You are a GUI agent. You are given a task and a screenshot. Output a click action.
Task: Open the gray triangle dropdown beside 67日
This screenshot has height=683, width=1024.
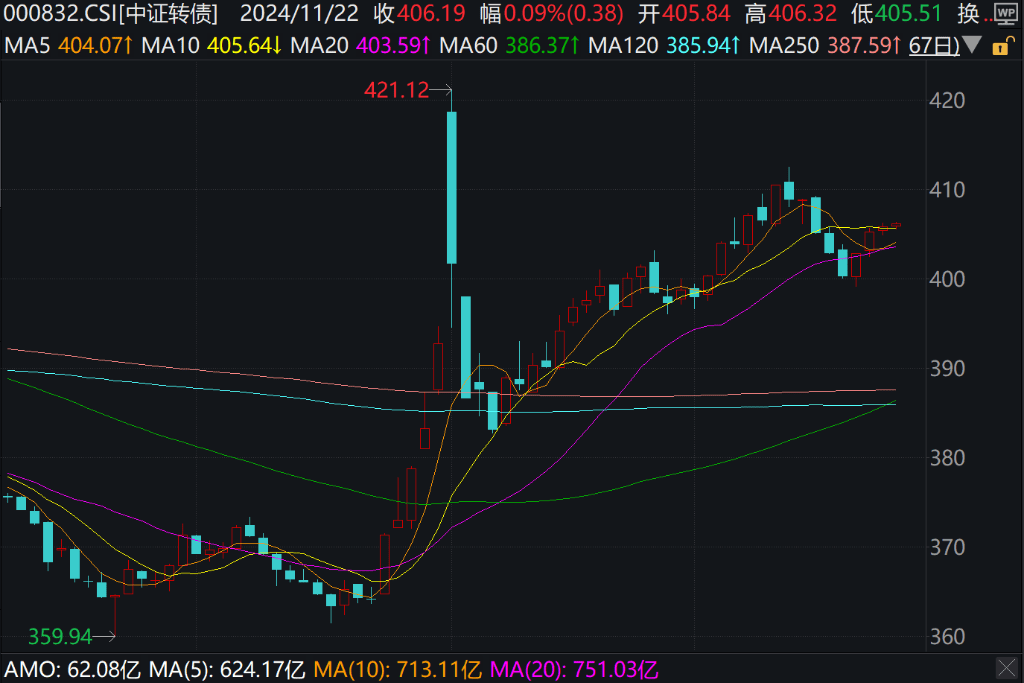pos(972,46)
